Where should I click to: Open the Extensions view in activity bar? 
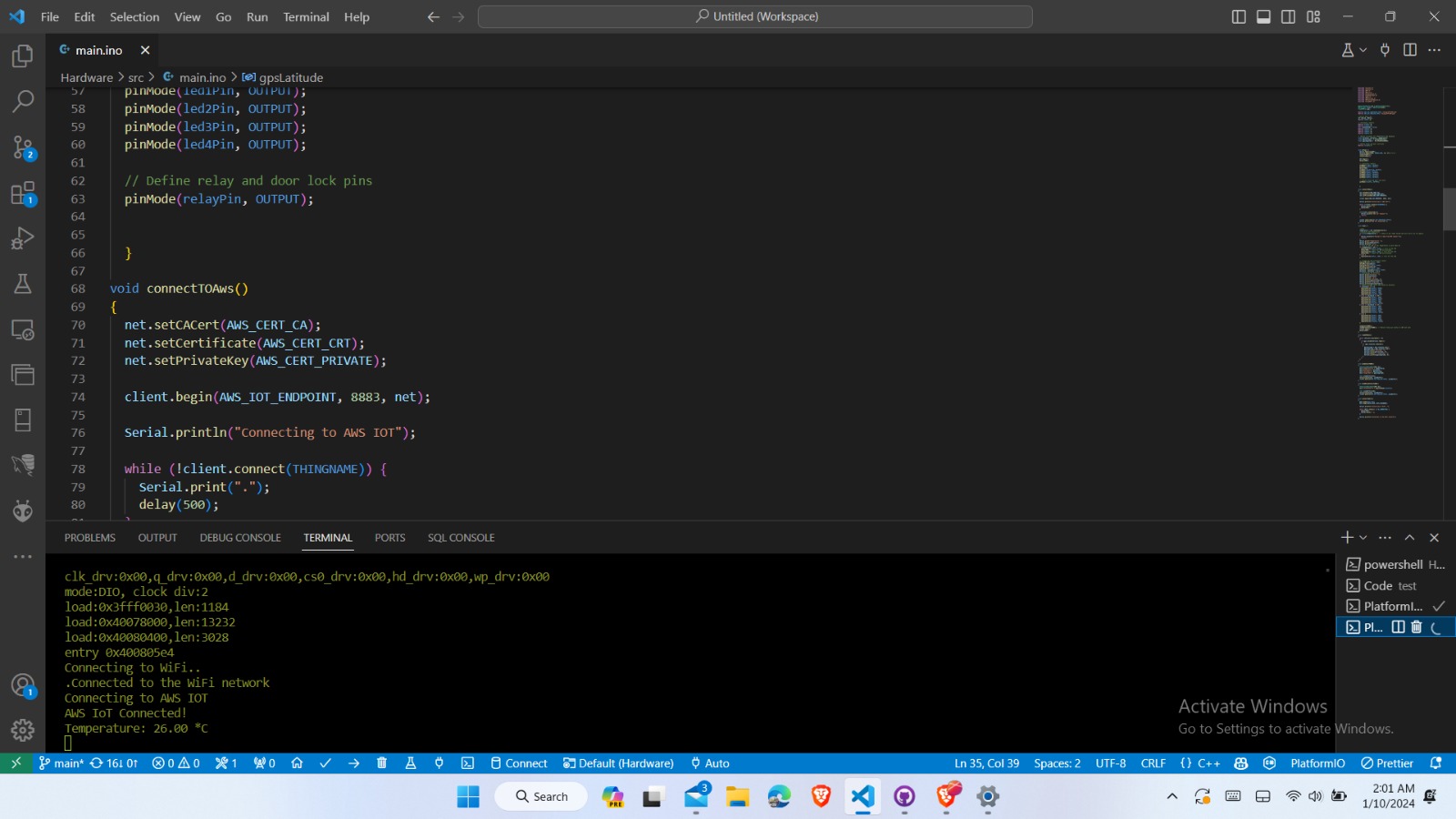pos(23,193)
